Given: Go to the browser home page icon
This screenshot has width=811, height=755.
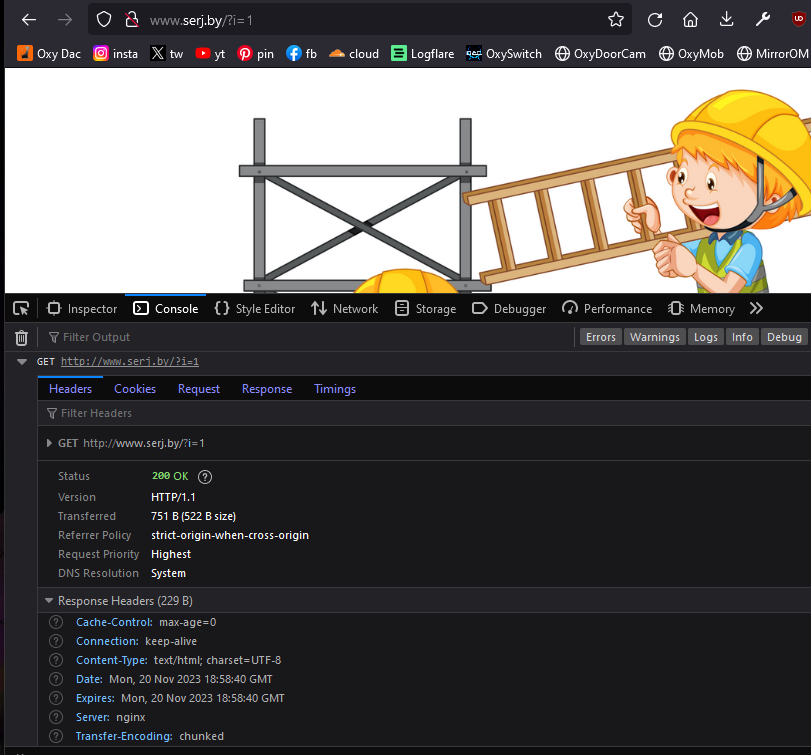Looking at the screenshot, I should coord(690,20).
